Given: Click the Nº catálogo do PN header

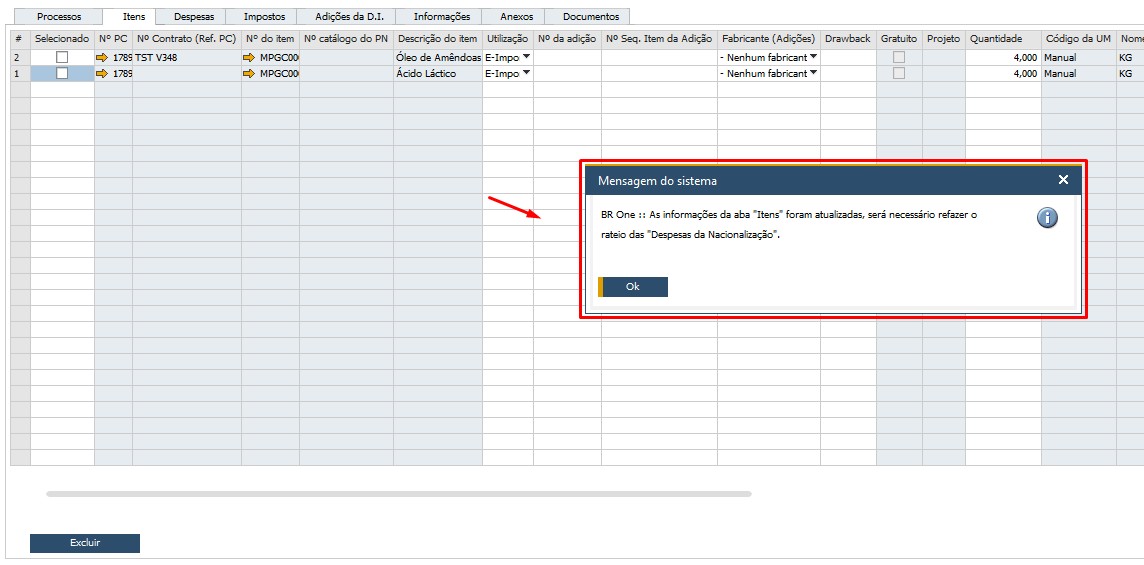Looking at the screenshot, I should [x=347, y=39].
